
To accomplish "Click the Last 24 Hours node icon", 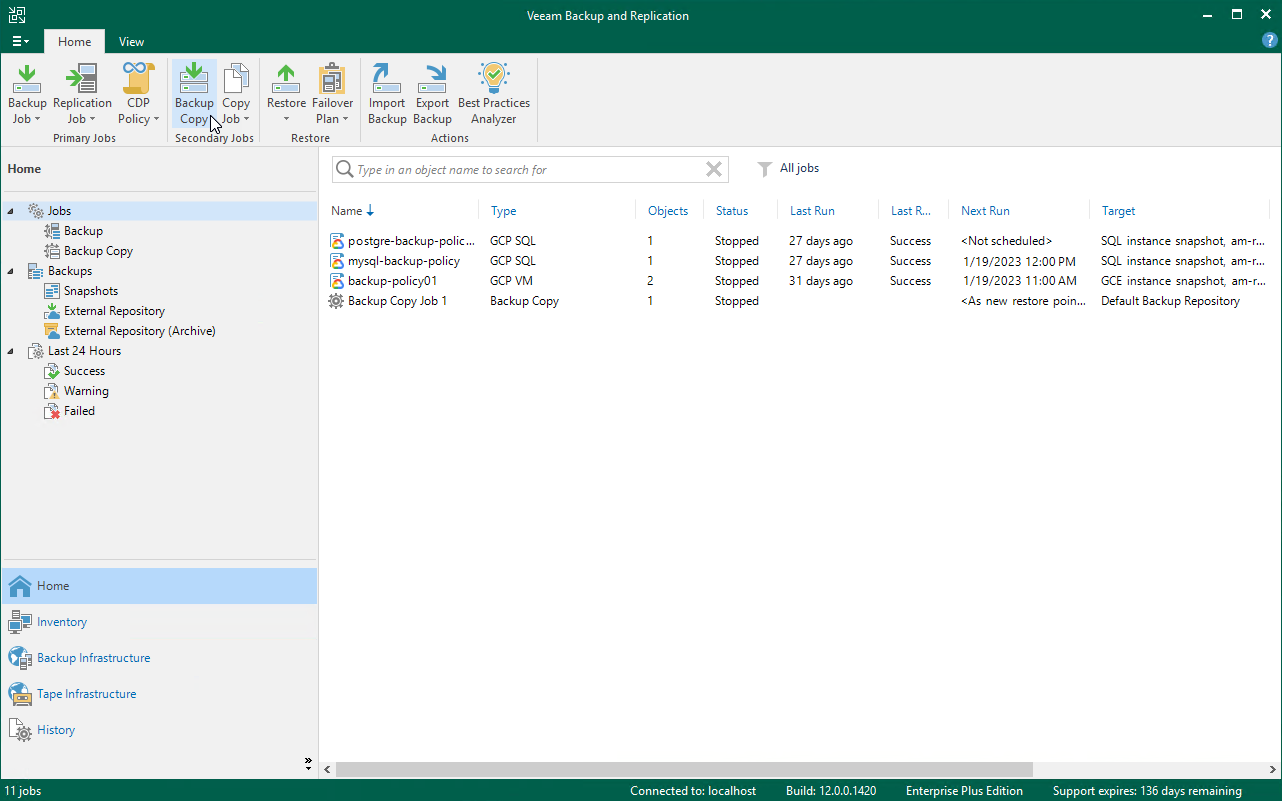I will point(35,351).
